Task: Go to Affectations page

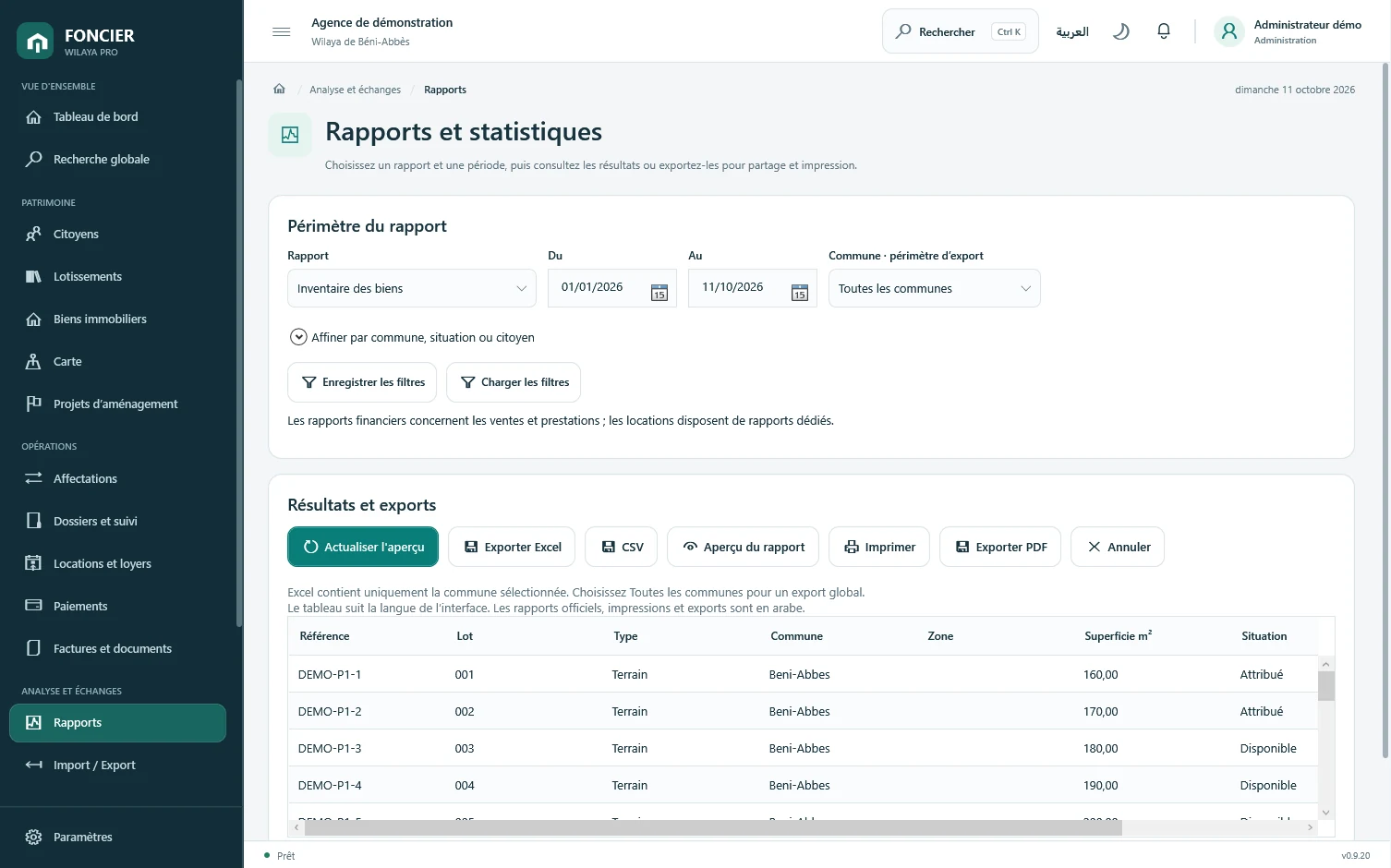Action: point(118,479)
